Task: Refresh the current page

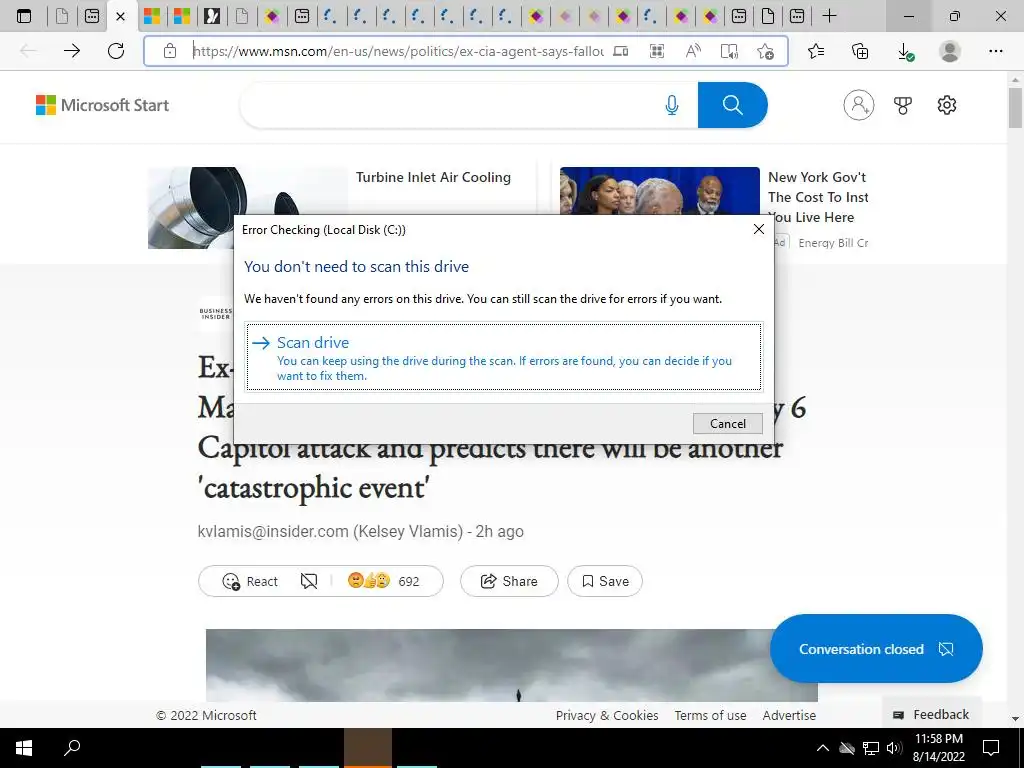Action: tap(116, 51)
